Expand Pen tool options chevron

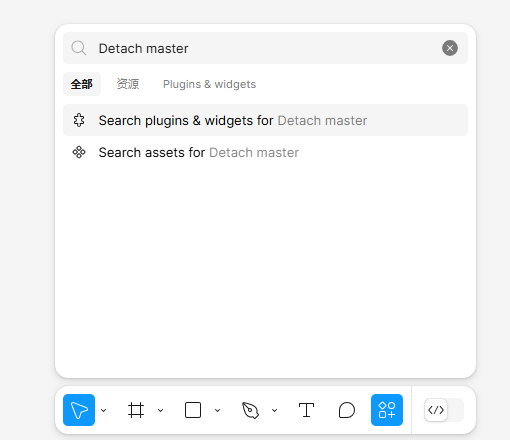[x=275, y=410]
